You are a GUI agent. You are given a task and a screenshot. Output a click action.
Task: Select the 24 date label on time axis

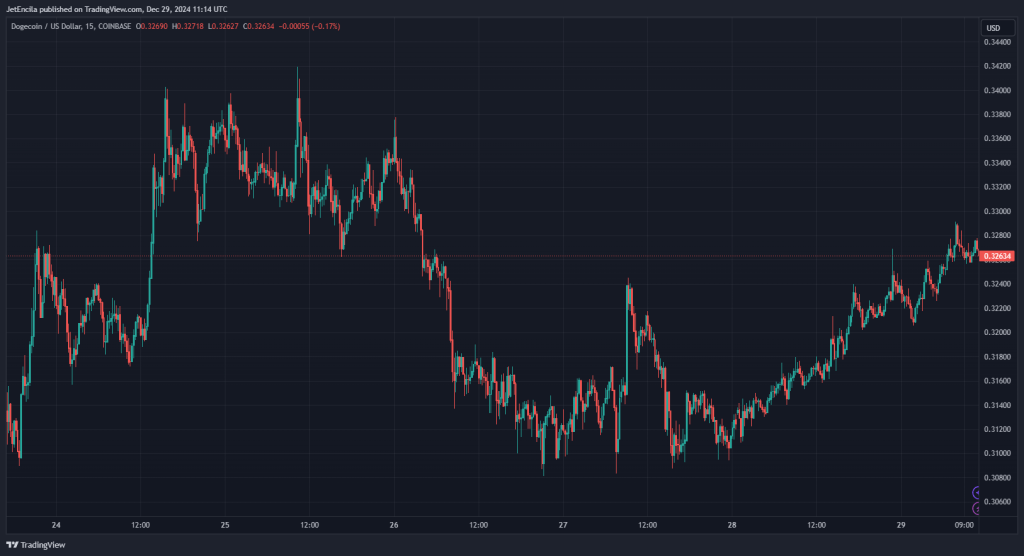[x=56, y=525]
